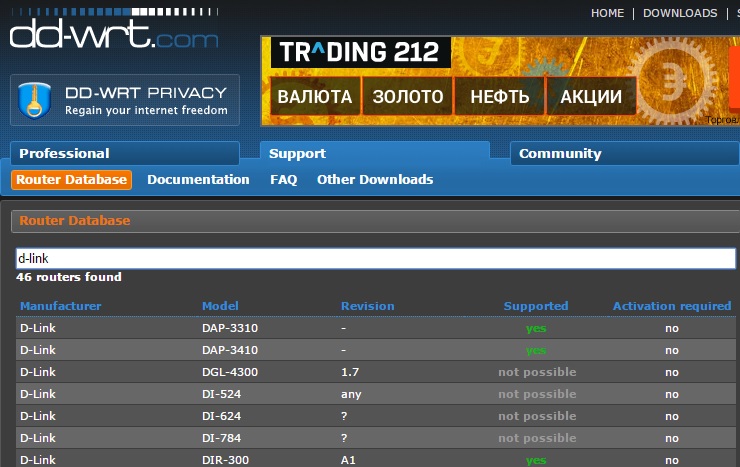
Task: Click the 'yes' supported value for DAP-3310
Action: coord(536,328)
